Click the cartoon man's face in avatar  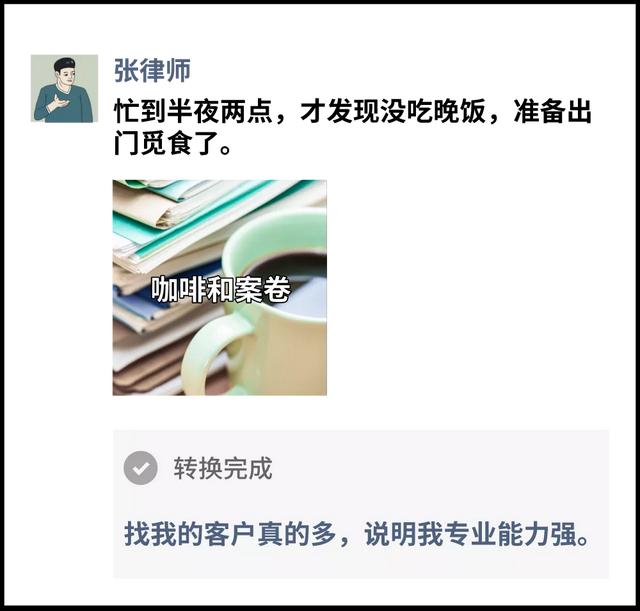[x=65, y=75]
